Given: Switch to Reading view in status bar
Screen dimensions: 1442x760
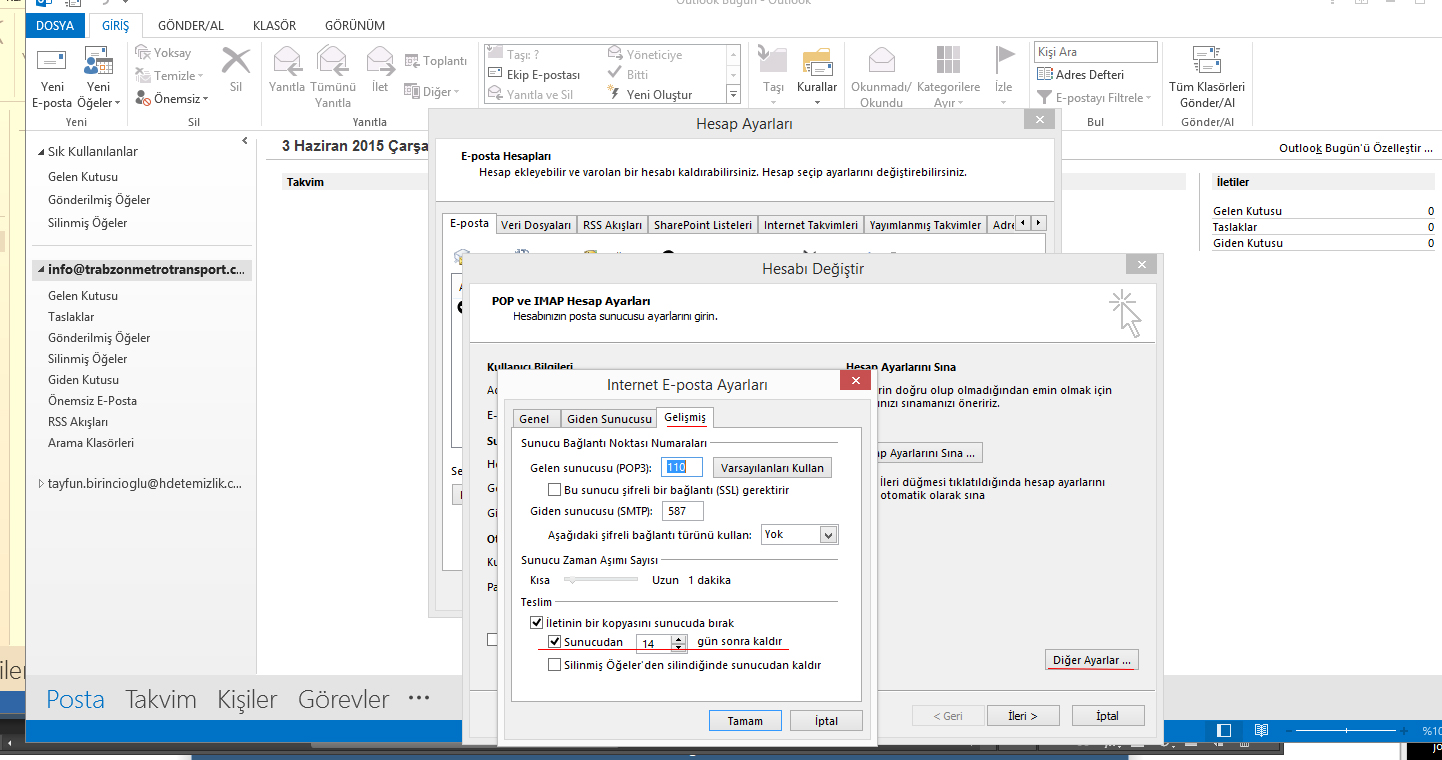Looking at the screenshot, I should click(x=1262, y=731).
